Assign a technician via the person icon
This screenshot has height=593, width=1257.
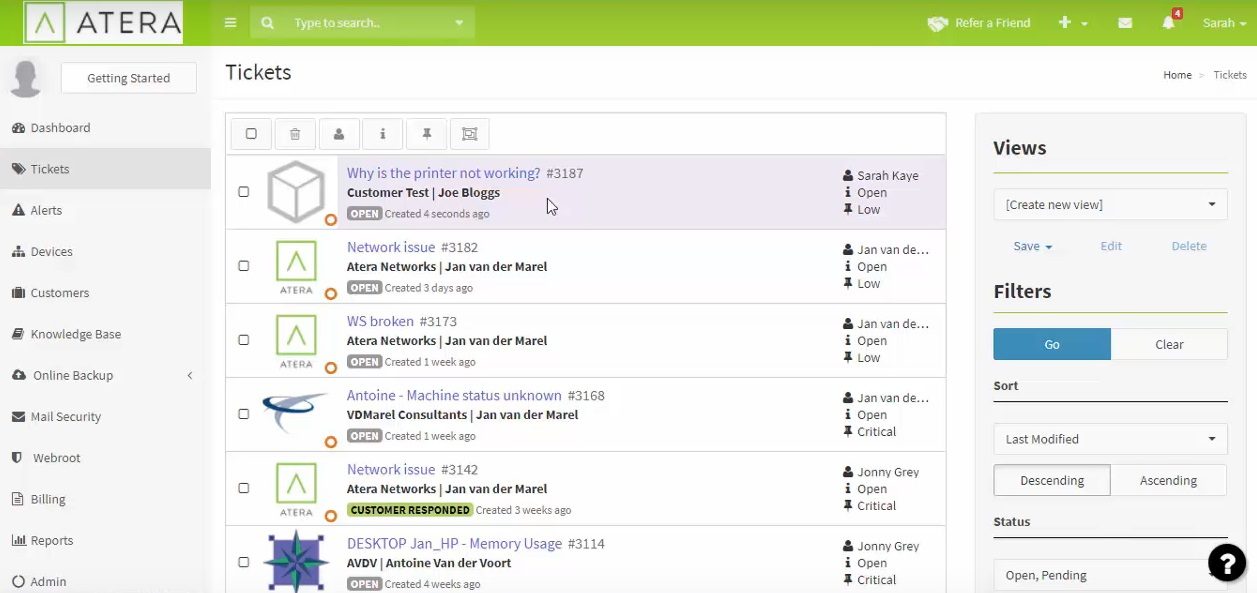click(339, 133)
